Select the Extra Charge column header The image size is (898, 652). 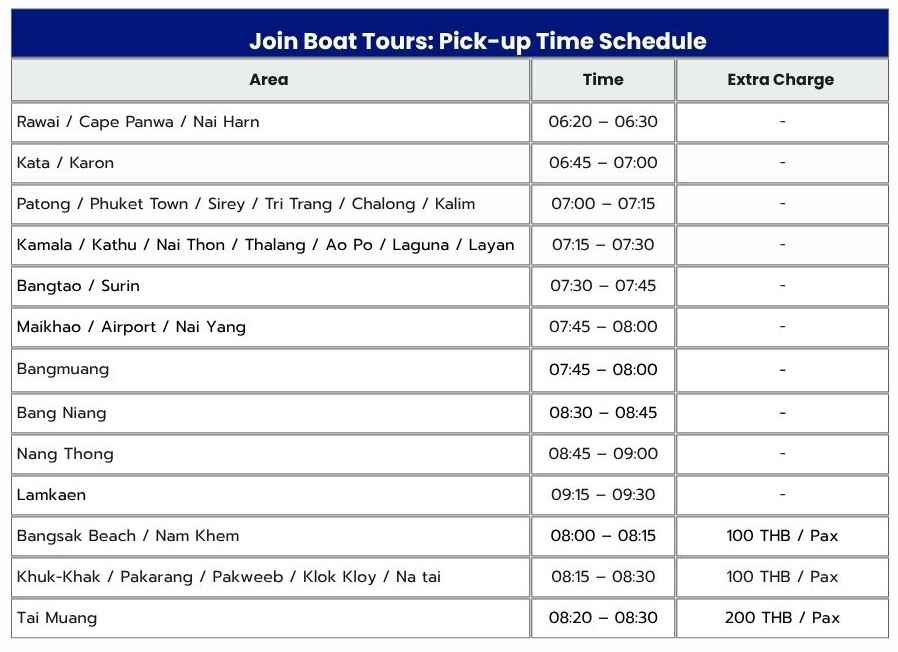781,80
